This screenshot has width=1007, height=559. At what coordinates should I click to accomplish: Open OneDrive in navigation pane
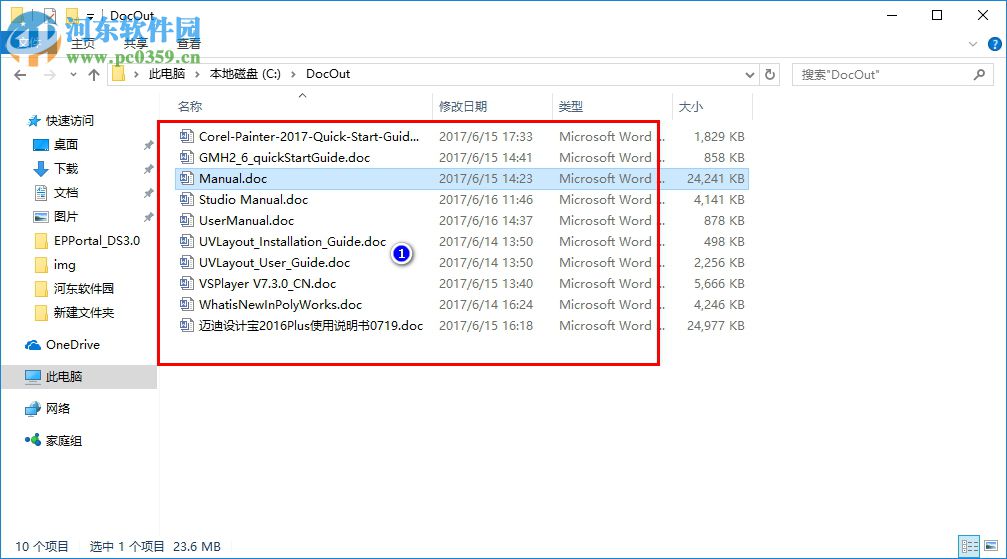click(73, 344)
